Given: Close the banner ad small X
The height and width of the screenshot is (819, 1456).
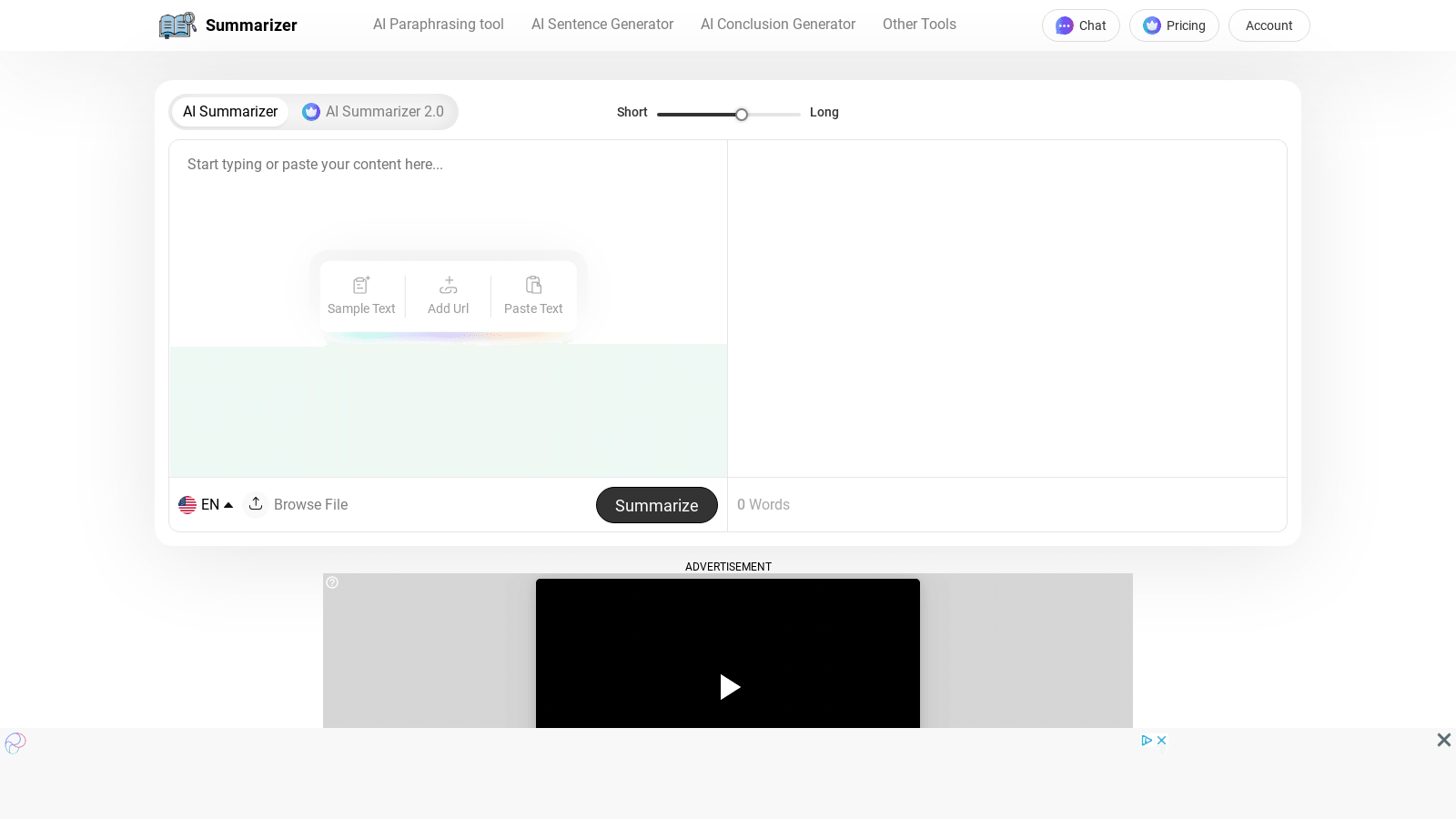Looking at the screenshot, I should (1161, 741).
